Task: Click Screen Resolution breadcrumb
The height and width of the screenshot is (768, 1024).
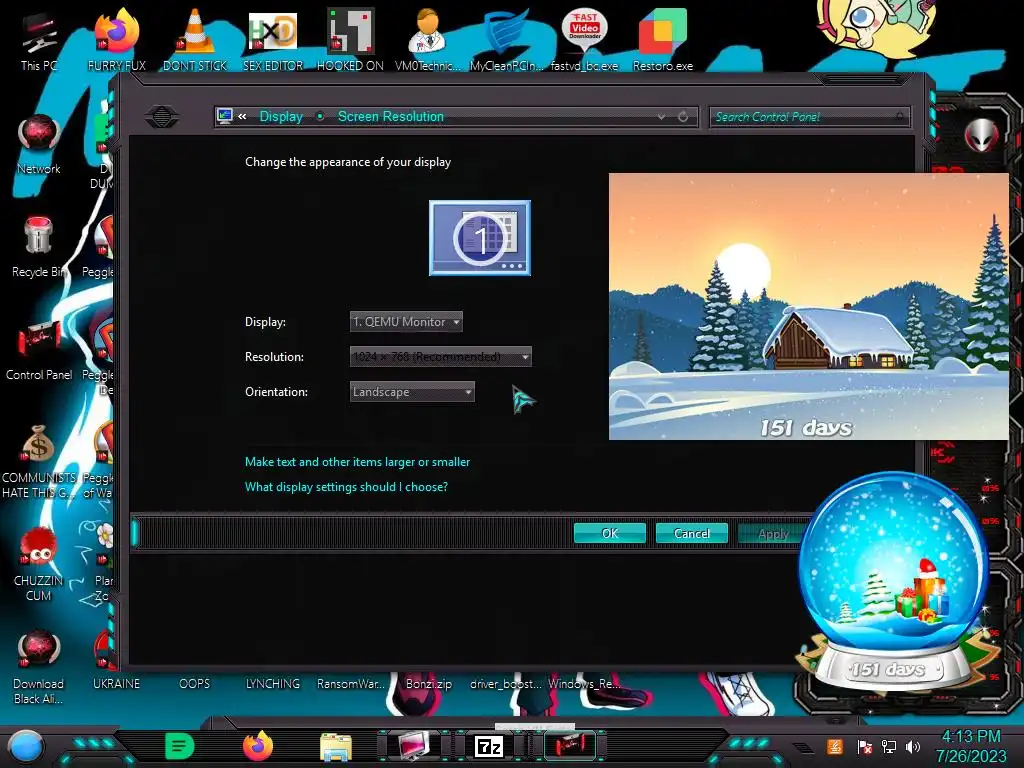Action: coord(391,116)
